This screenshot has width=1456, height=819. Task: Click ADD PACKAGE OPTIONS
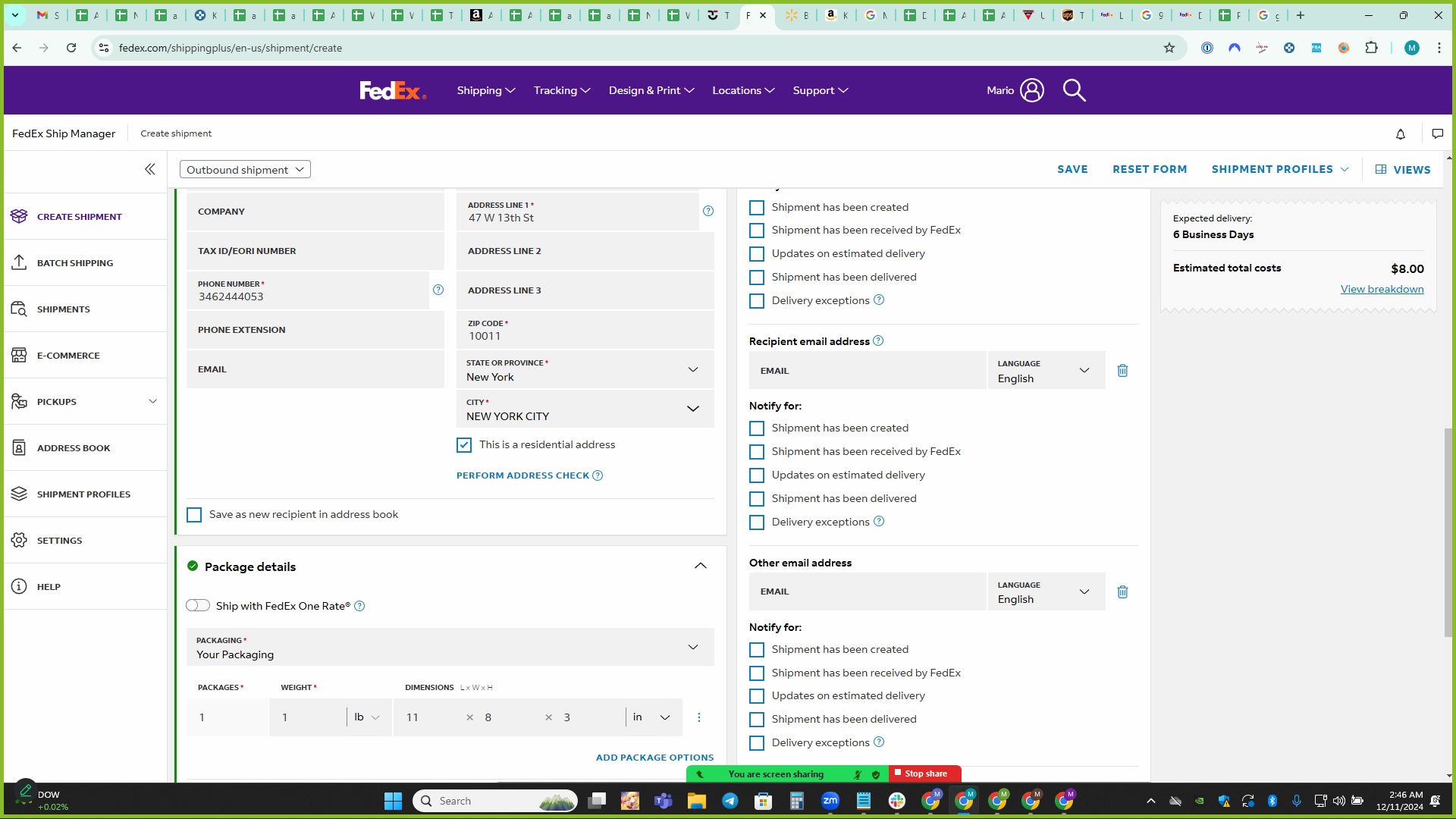coord(654,758)
